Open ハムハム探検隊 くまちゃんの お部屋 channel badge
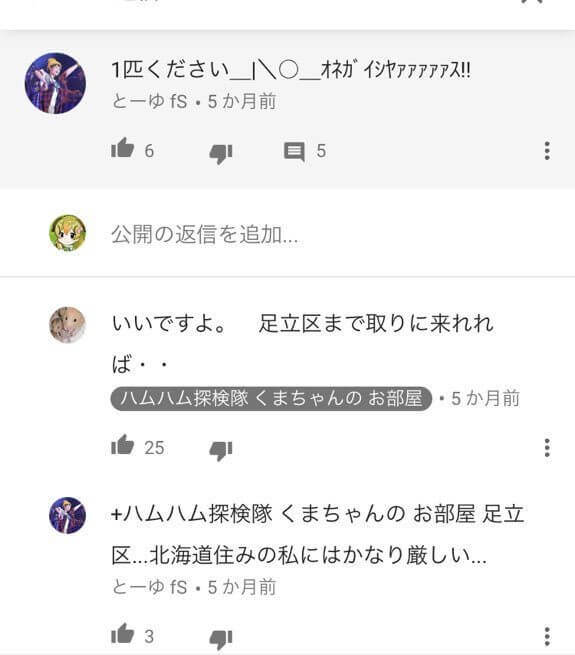 (271, 399)
